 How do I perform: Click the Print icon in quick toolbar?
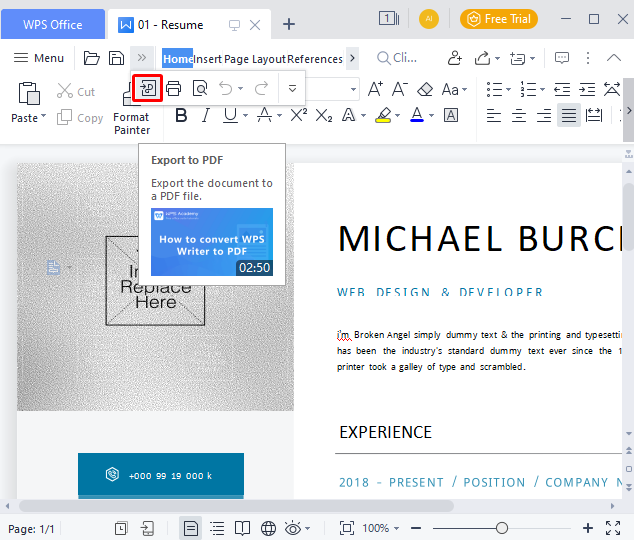pos(173,88)
